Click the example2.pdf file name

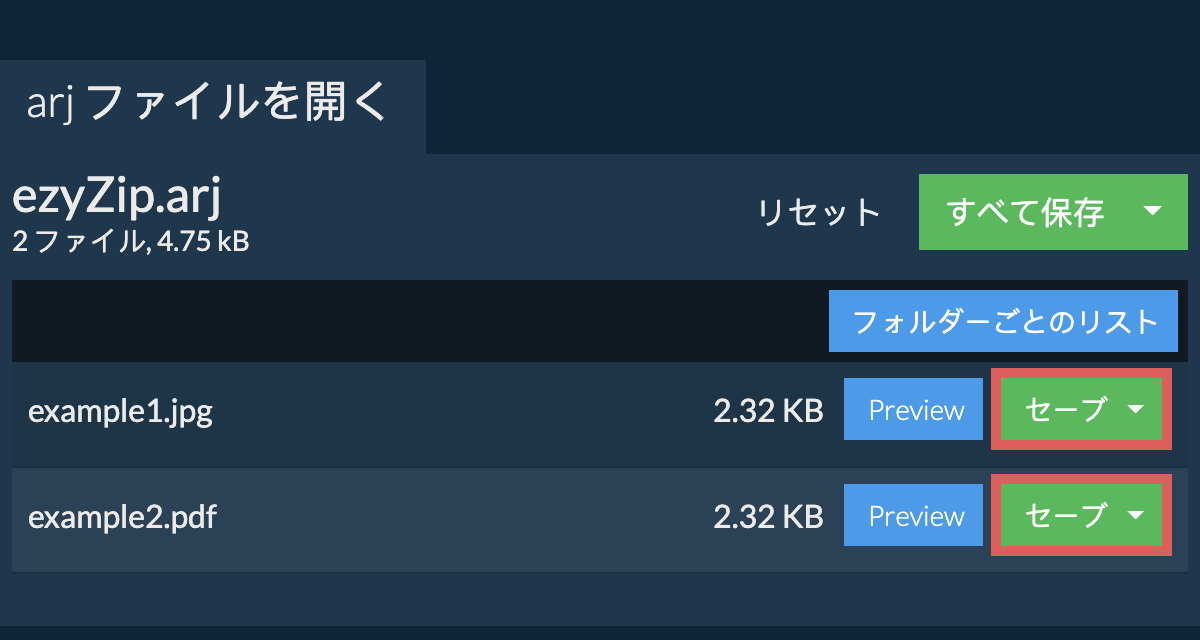point(122,517)
